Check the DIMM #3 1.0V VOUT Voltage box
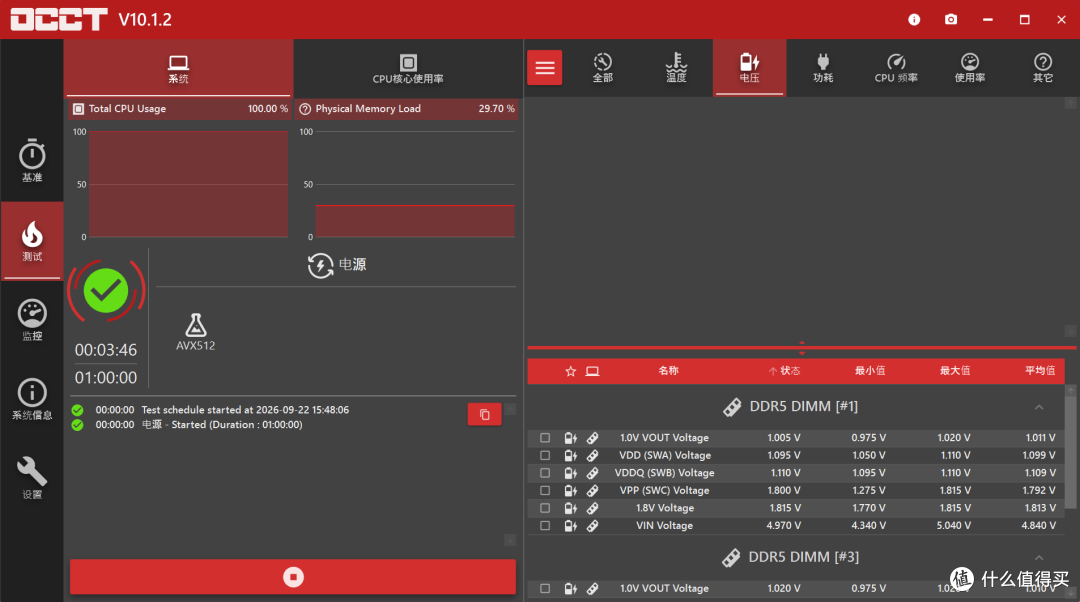 coord(545,588)
